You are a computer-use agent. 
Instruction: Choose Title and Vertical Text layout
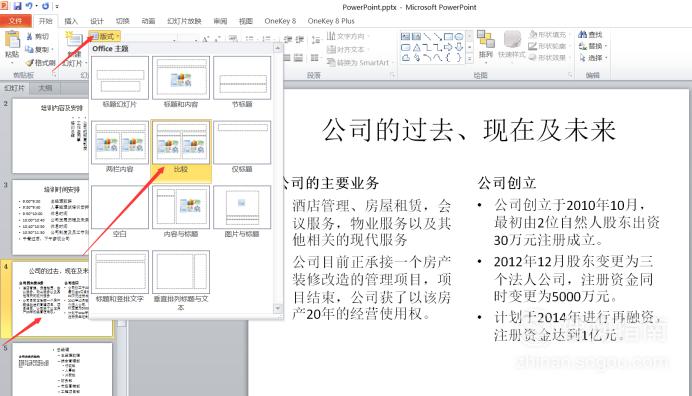click(x=120, y=277)
